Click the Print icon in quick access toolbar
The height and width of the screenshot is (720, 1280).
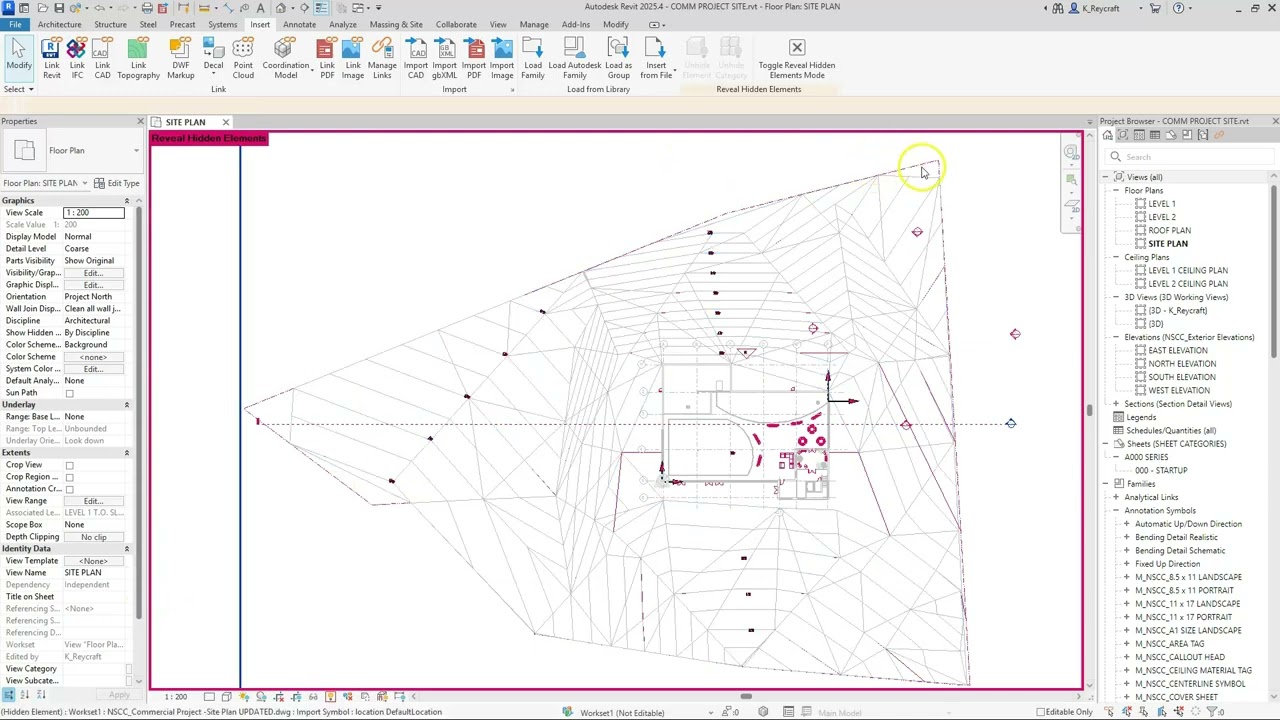pyautogui.click(x=147, y=8)
